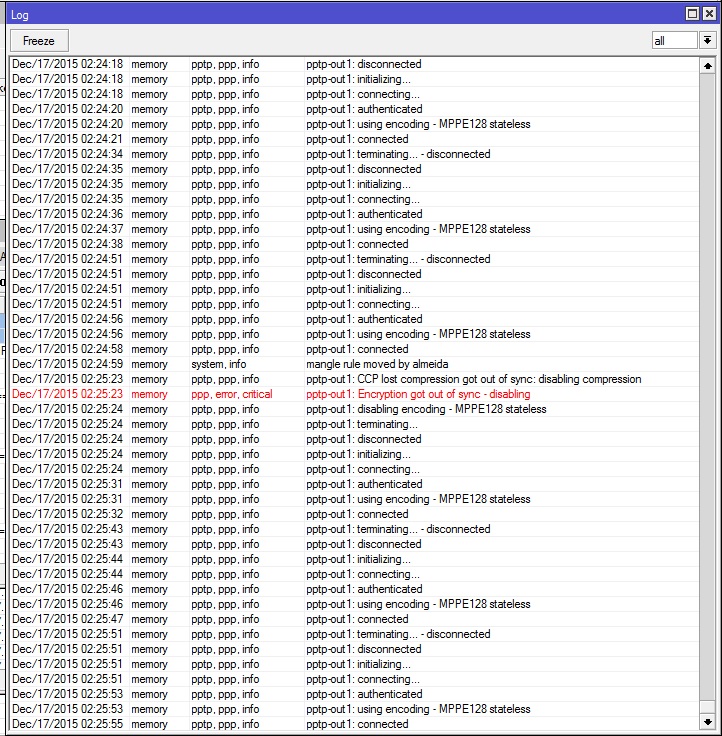Close the Log window
Screen dimensions: 722x736
(x=709, y=14)
